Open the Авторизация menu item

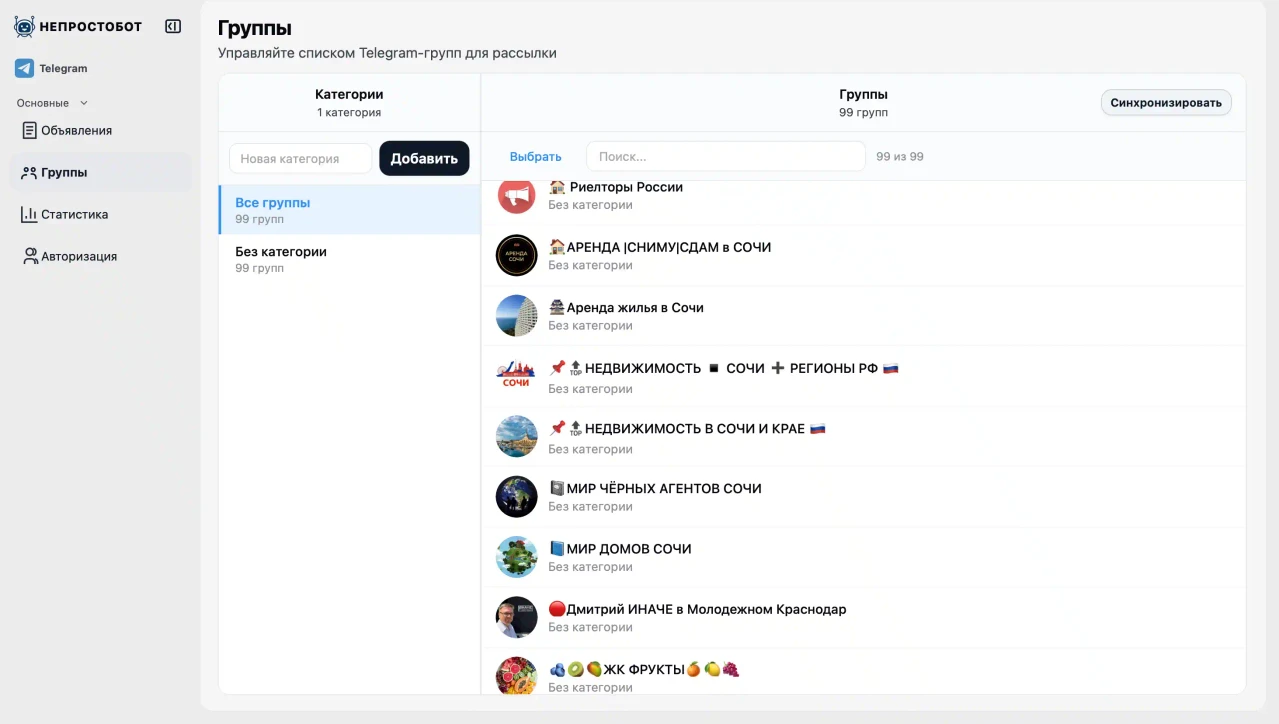tap(100, 256)
